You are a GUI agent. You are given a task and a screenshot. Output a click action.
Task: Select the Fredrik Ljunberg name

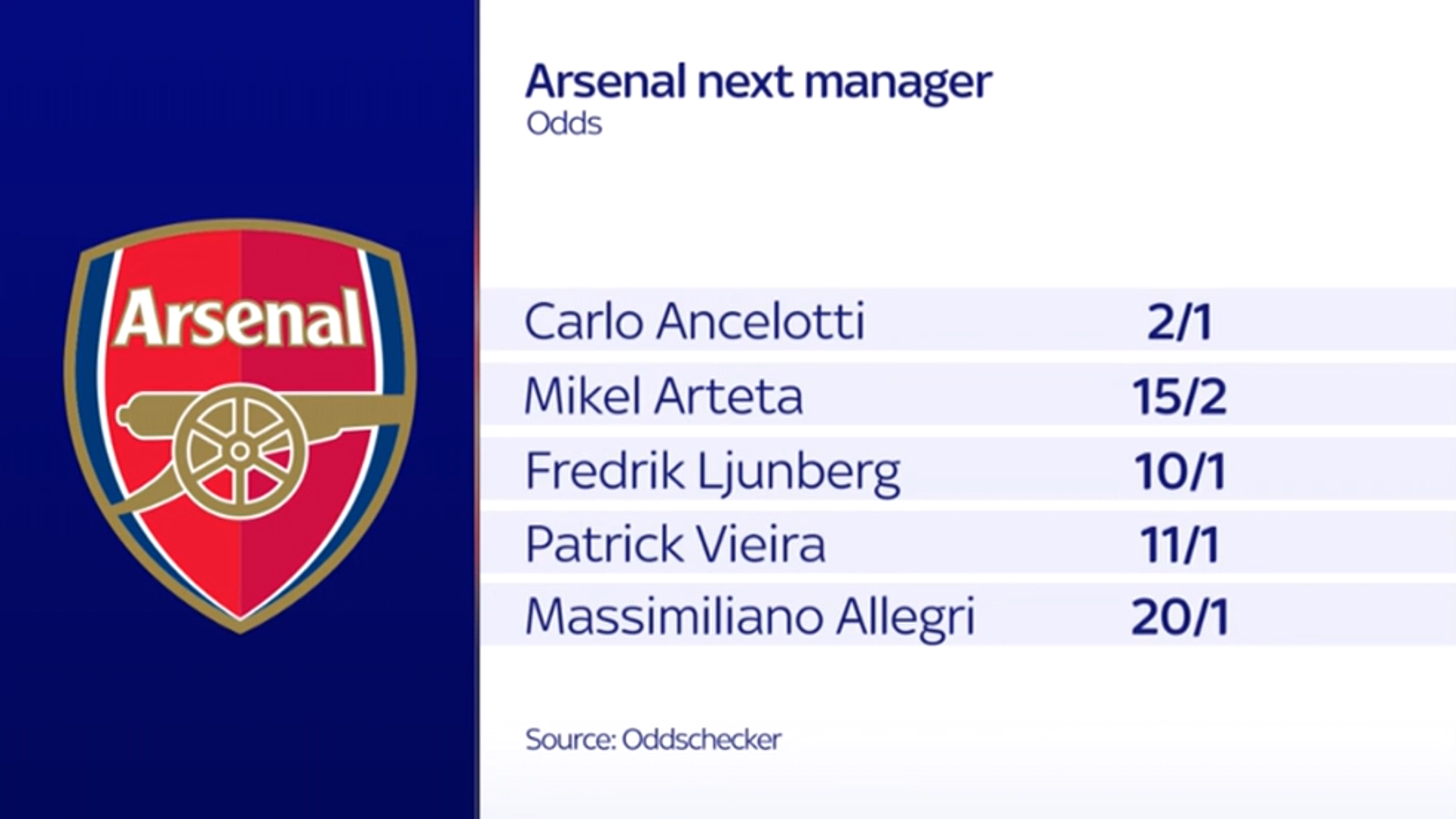(712, 471)
